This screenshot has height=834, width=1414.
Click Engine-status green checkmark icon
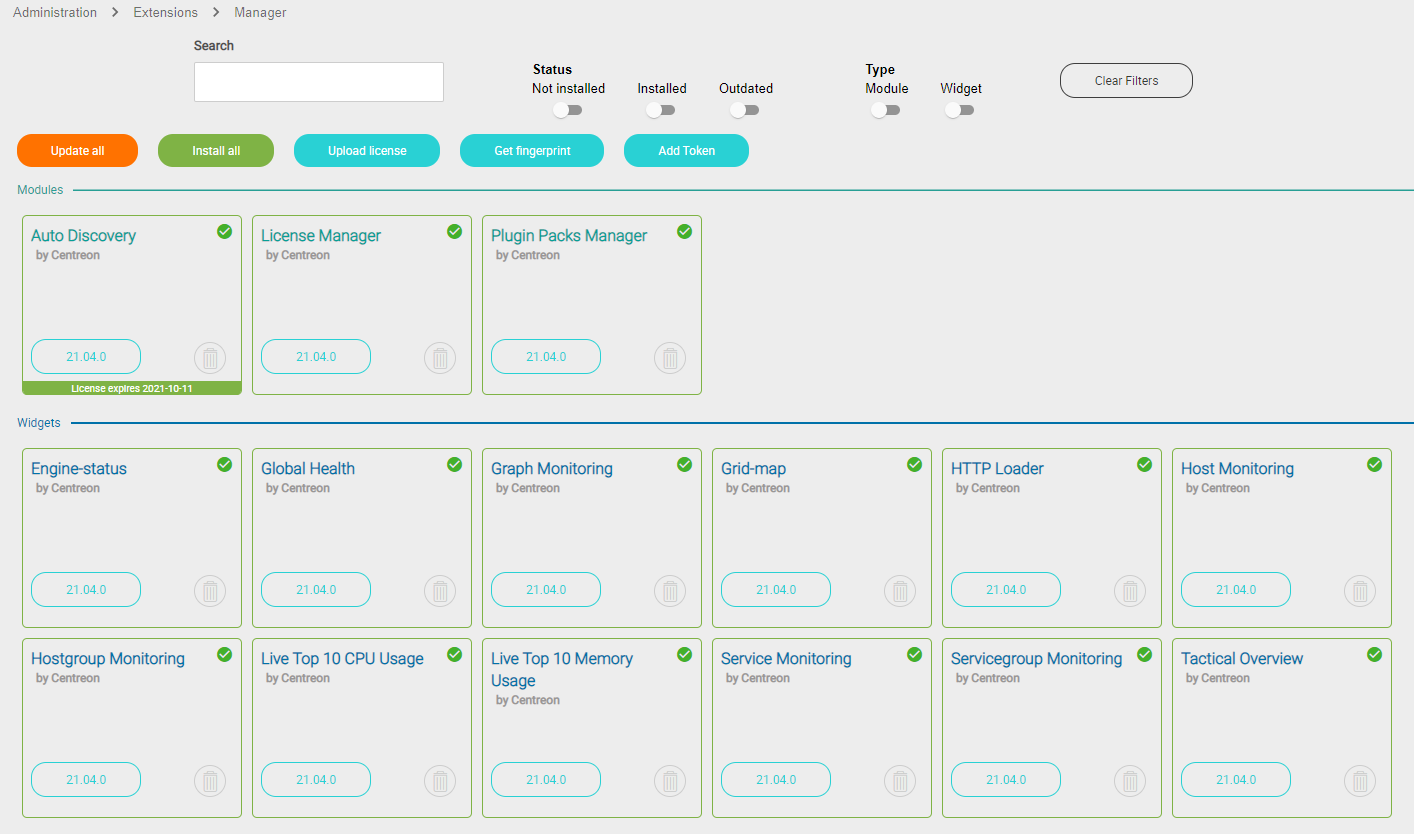point(224,464)
